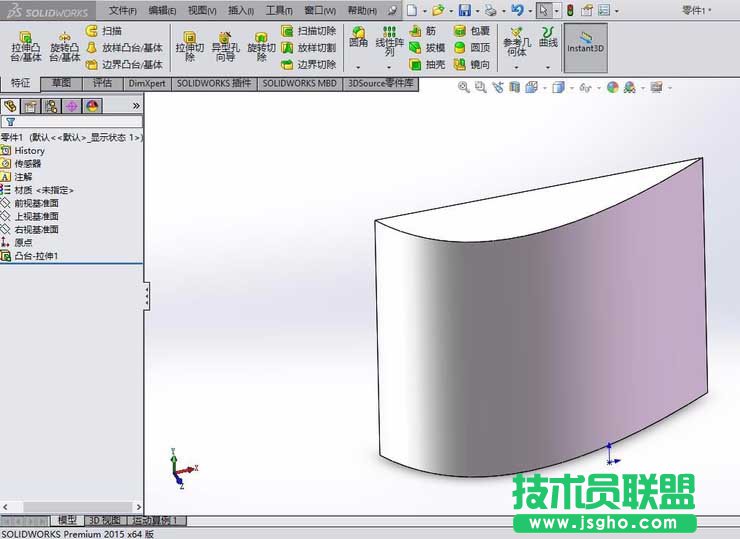Screen dimensions: 740x539
Task: Open the dropdown arrow next to save
Action: point(477,10)
